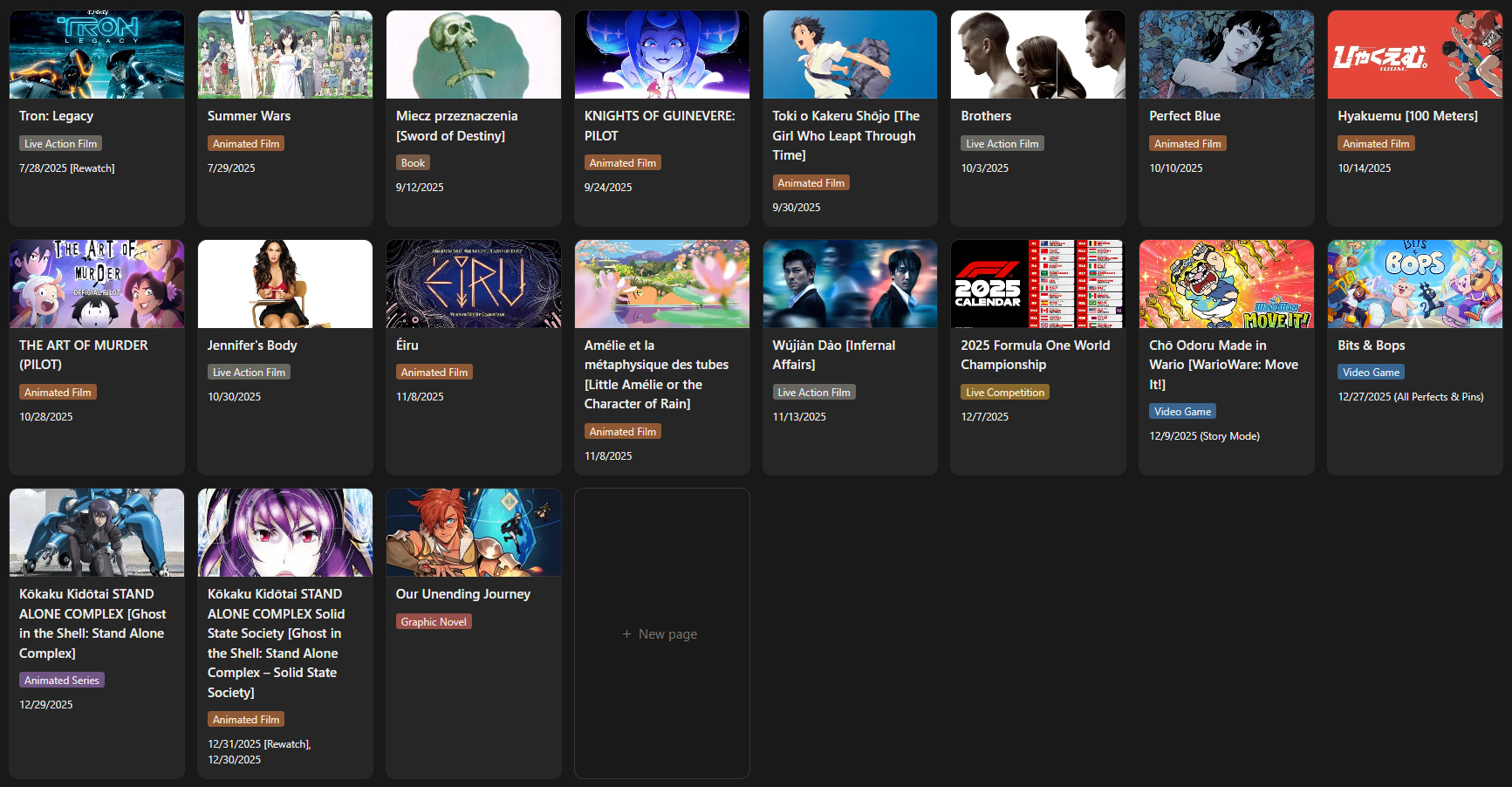Click the Animated Series tag
The width and height of the screenshot is (1512, 787).
62,681
